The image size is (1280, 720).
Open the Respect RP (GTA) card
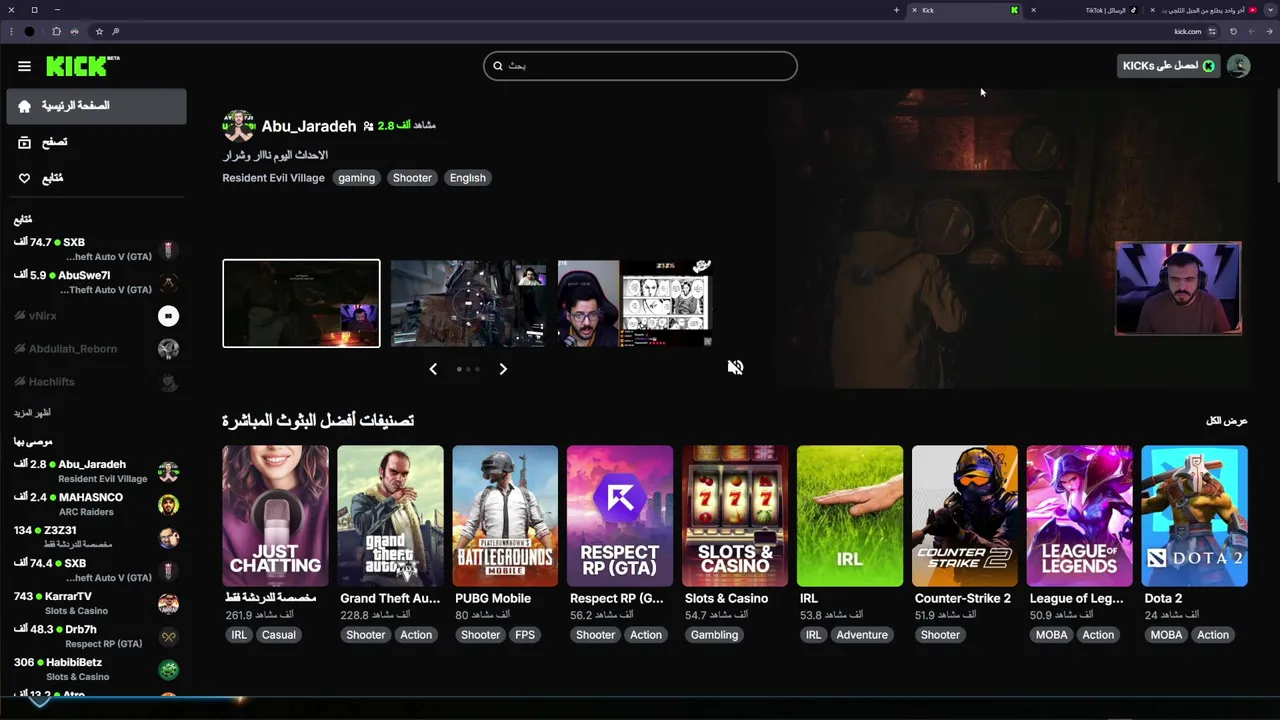620,516
